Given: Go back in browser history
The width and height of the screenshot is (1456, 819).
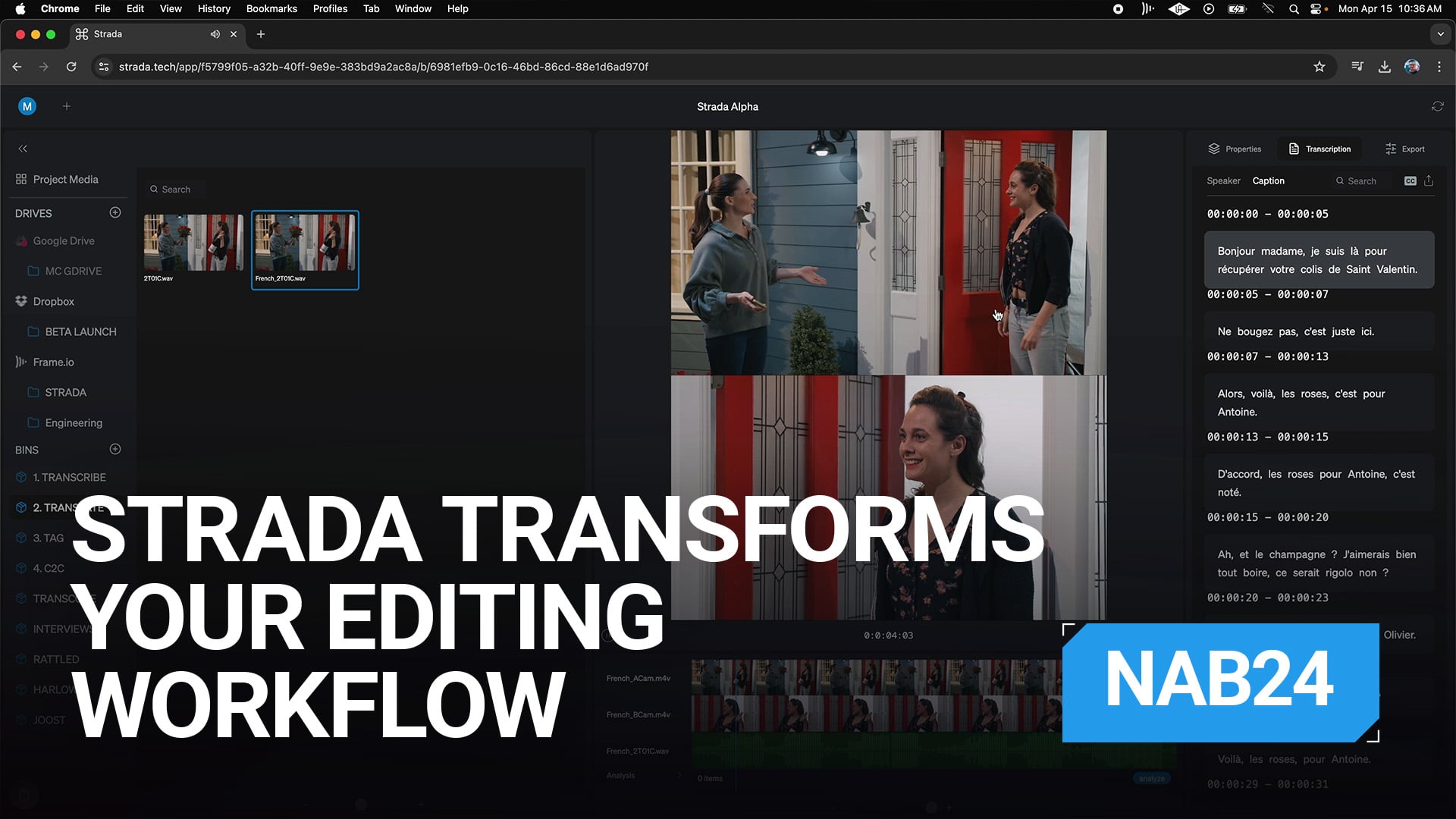Looking at the screenshot, I should click(x=17, y=67).
